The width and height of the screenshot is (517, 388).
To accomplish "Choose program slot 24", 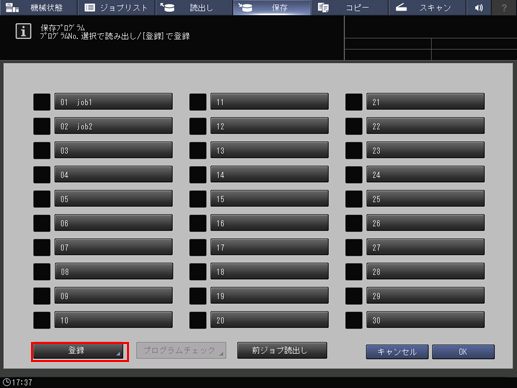I will (x=425, y=174).
